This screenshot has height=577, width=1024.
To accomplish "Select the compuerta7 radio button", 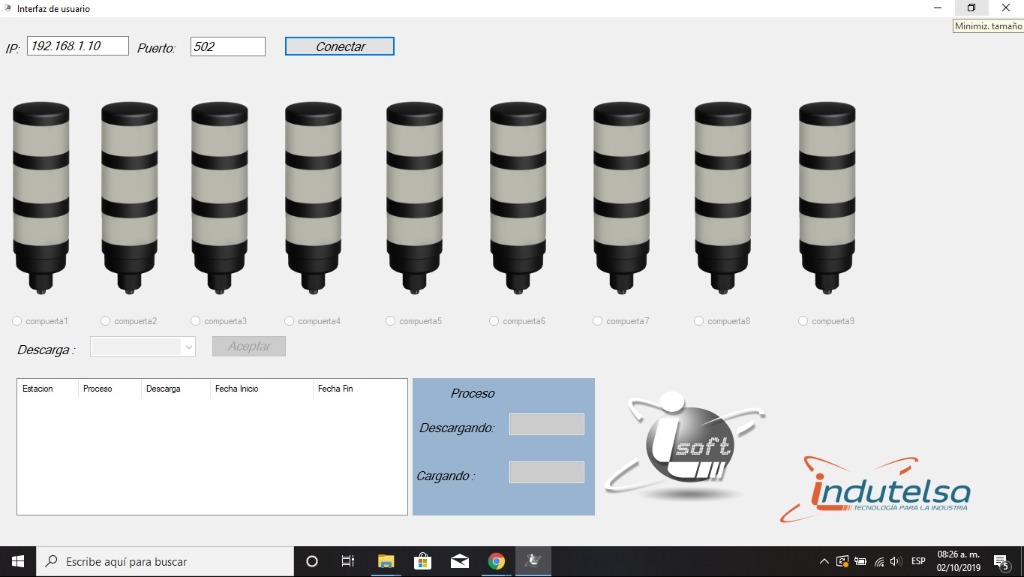I will (x=598, y=321).
